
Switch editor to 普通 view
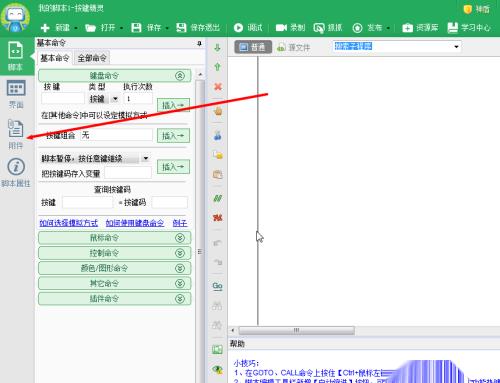[x=253, y=47]
